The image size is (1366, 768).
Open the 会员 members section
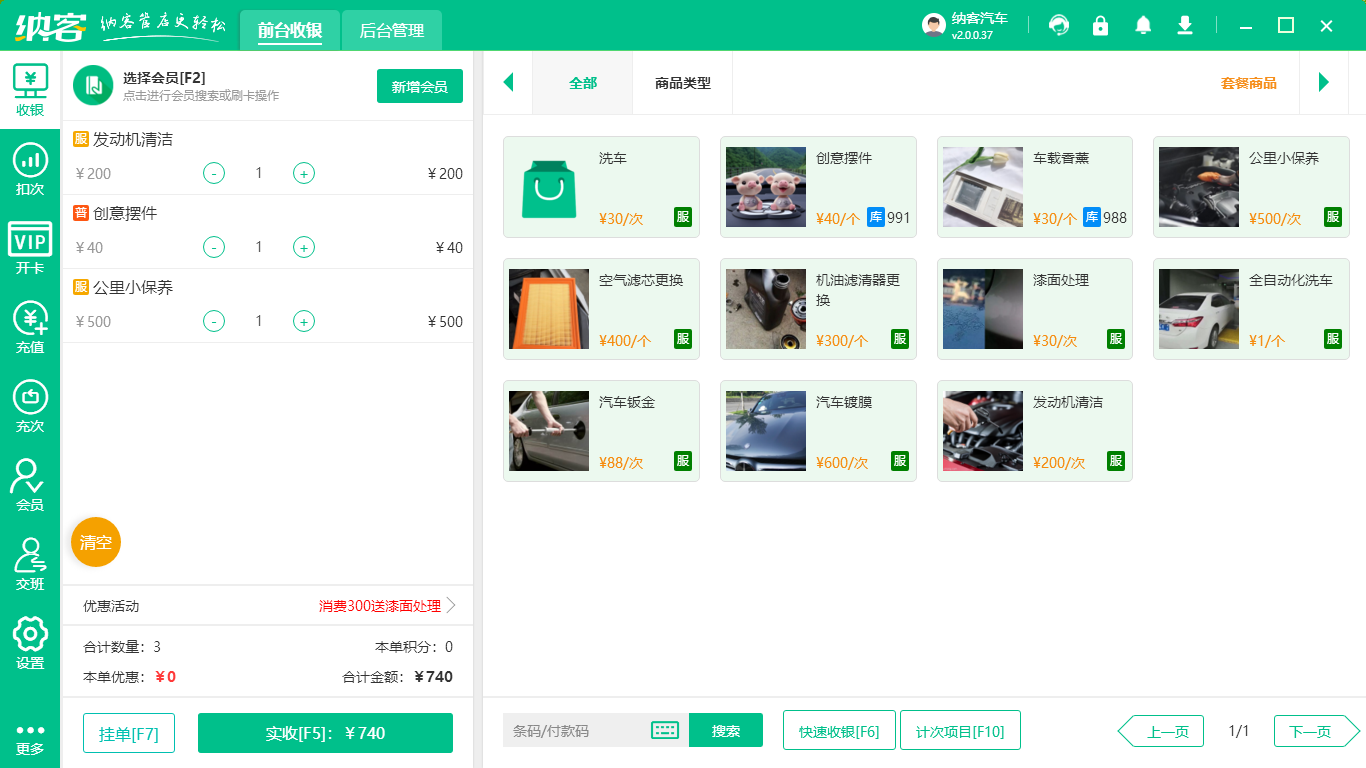coord(30,487)
